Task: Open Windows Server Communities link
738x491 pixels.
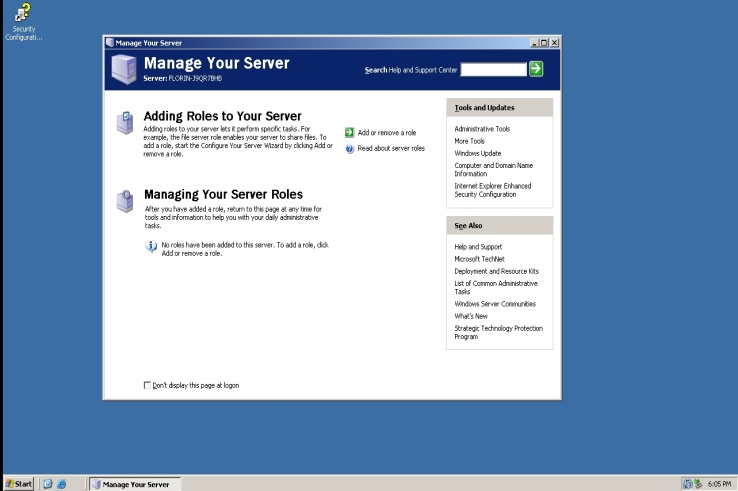Action: coord(495,304)
